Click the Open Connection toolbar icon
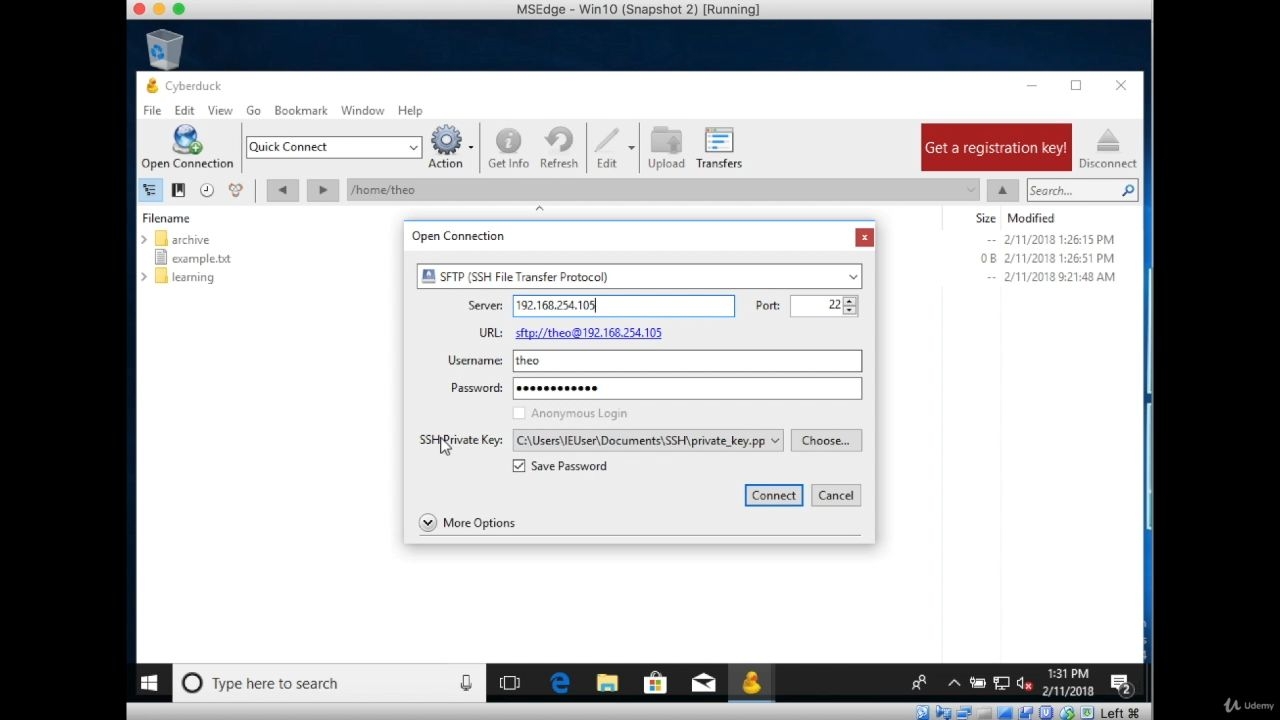Screen dimensions: 1280x720 tap(187, 147)
